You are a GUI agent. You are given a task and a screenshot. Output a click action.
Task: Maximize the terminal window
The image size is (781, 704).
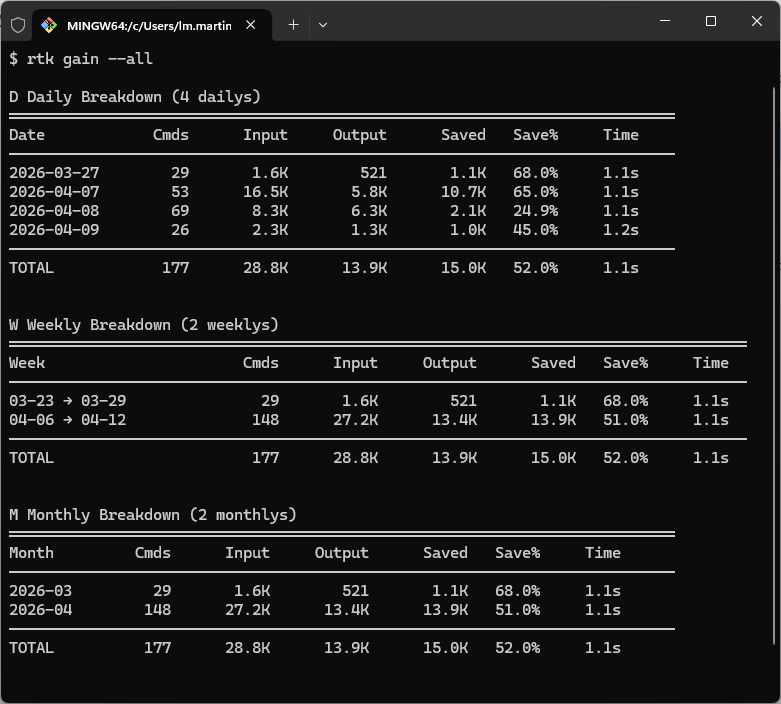click(710, 21)
